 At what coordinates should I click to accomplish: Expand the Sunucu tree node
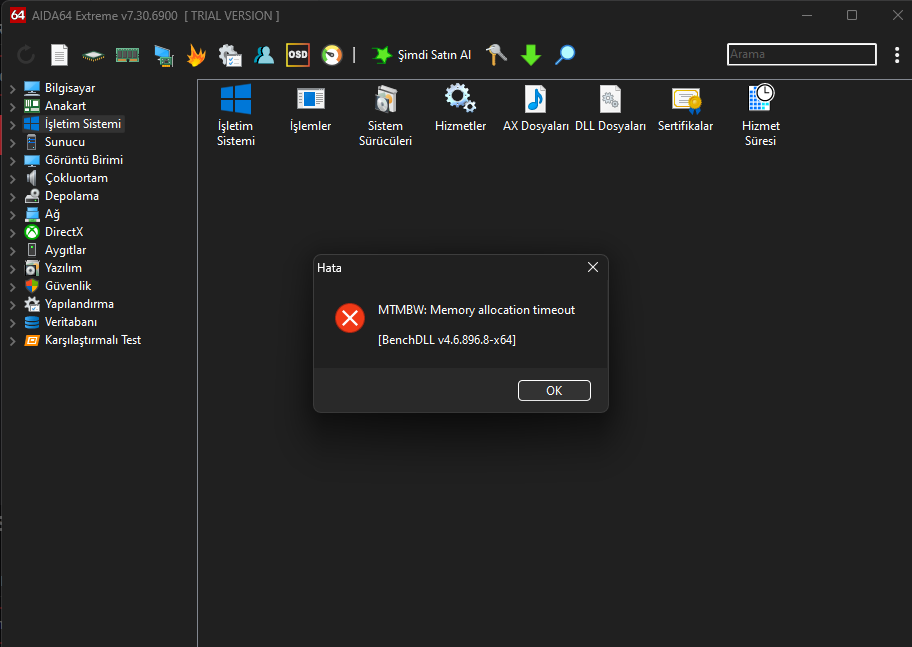[13, 143]
